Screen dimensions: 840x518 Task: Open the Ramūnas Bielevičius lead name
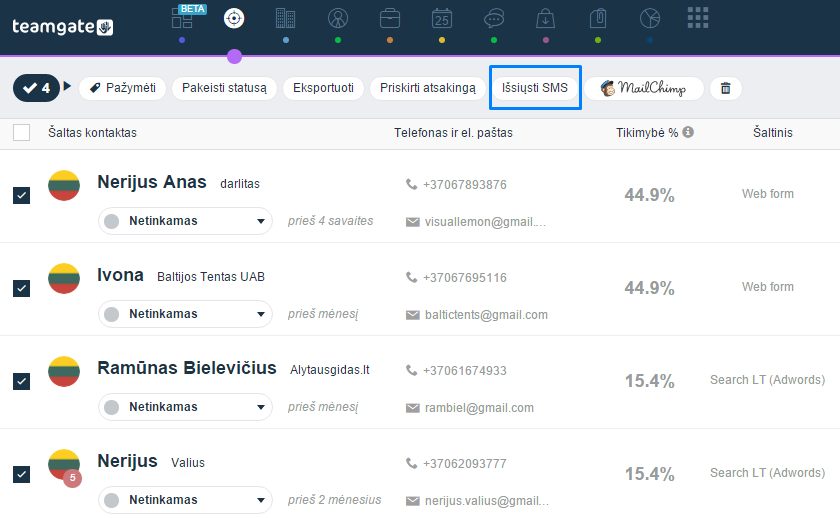186,368
